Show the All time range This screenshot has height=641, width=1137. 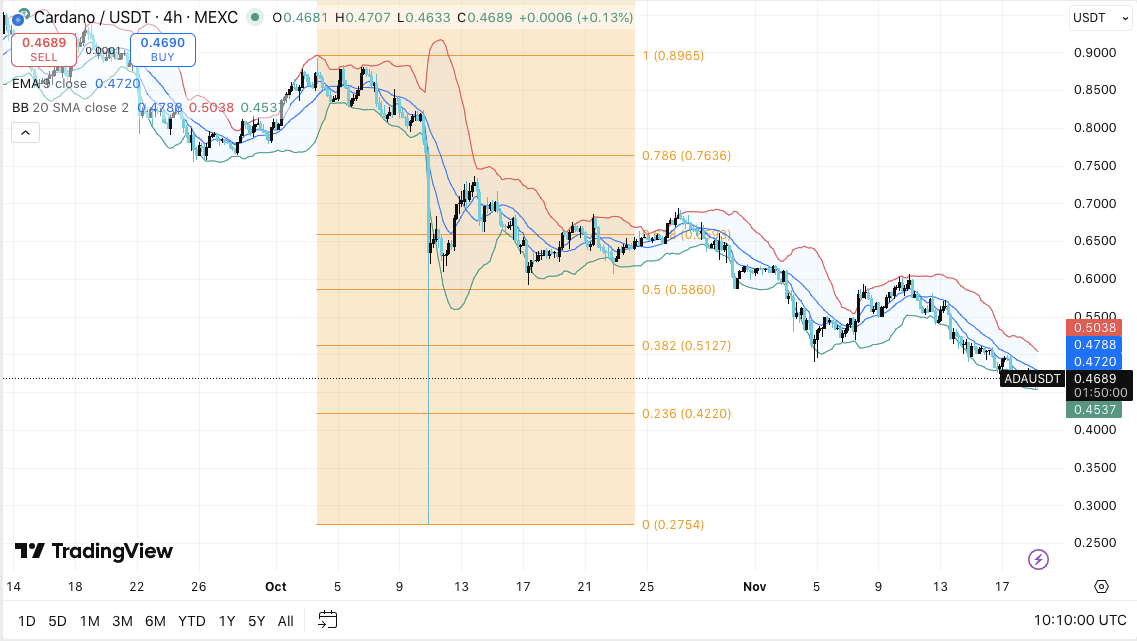click(285, 621)
